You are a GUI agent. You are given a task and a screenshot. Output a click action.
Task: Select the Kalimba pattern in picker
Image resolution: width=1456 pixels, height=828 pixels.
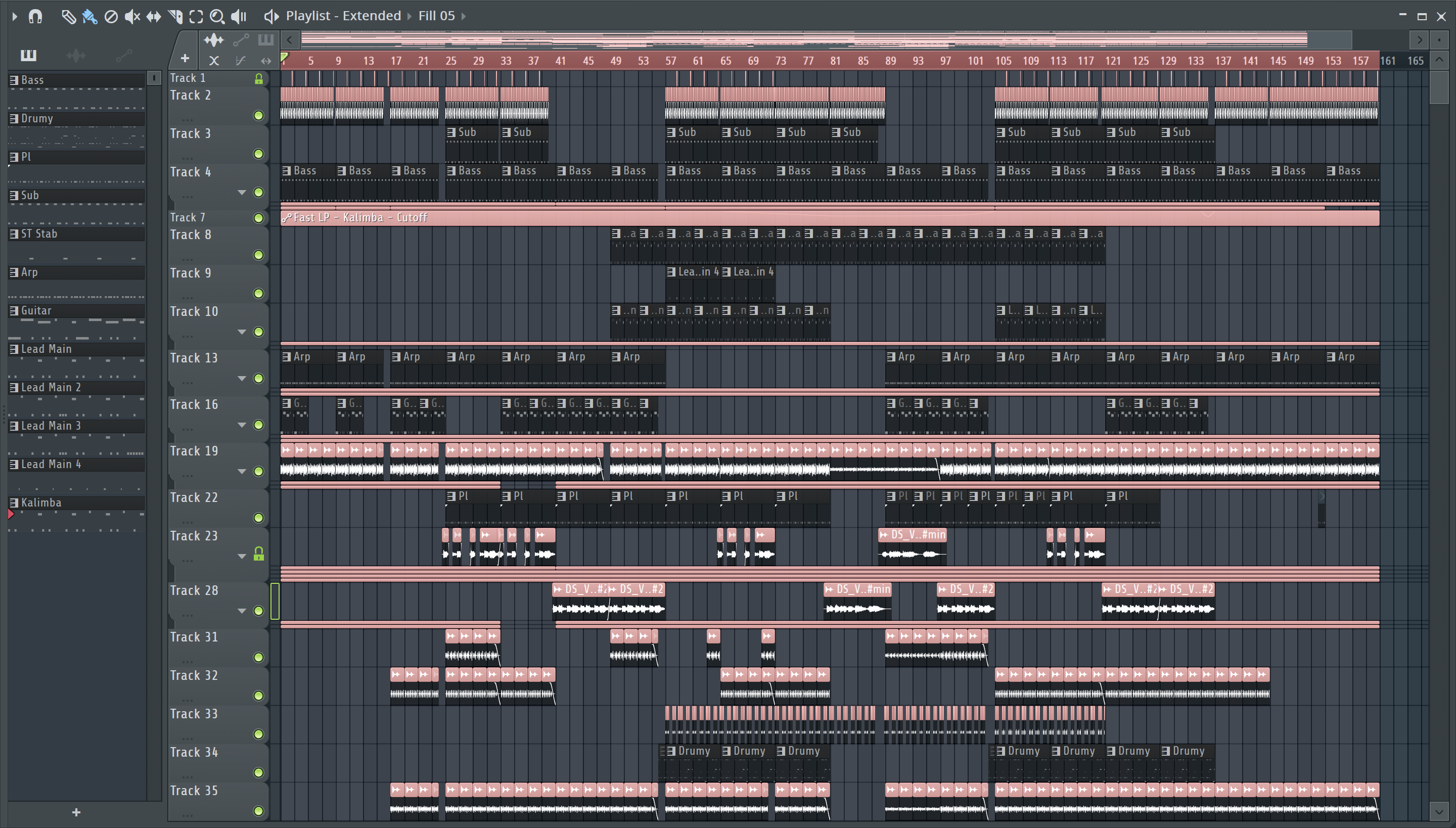coord(77,502)
